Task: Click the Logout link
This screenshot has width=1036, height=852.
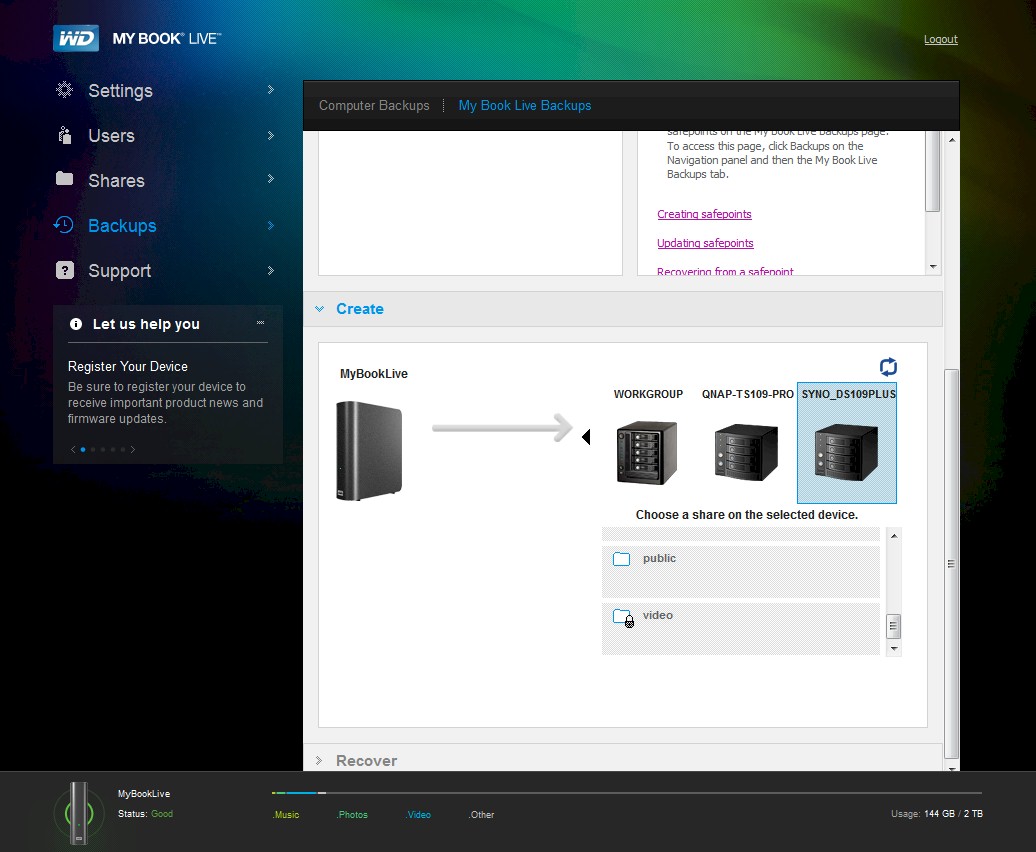Action: 941,39
